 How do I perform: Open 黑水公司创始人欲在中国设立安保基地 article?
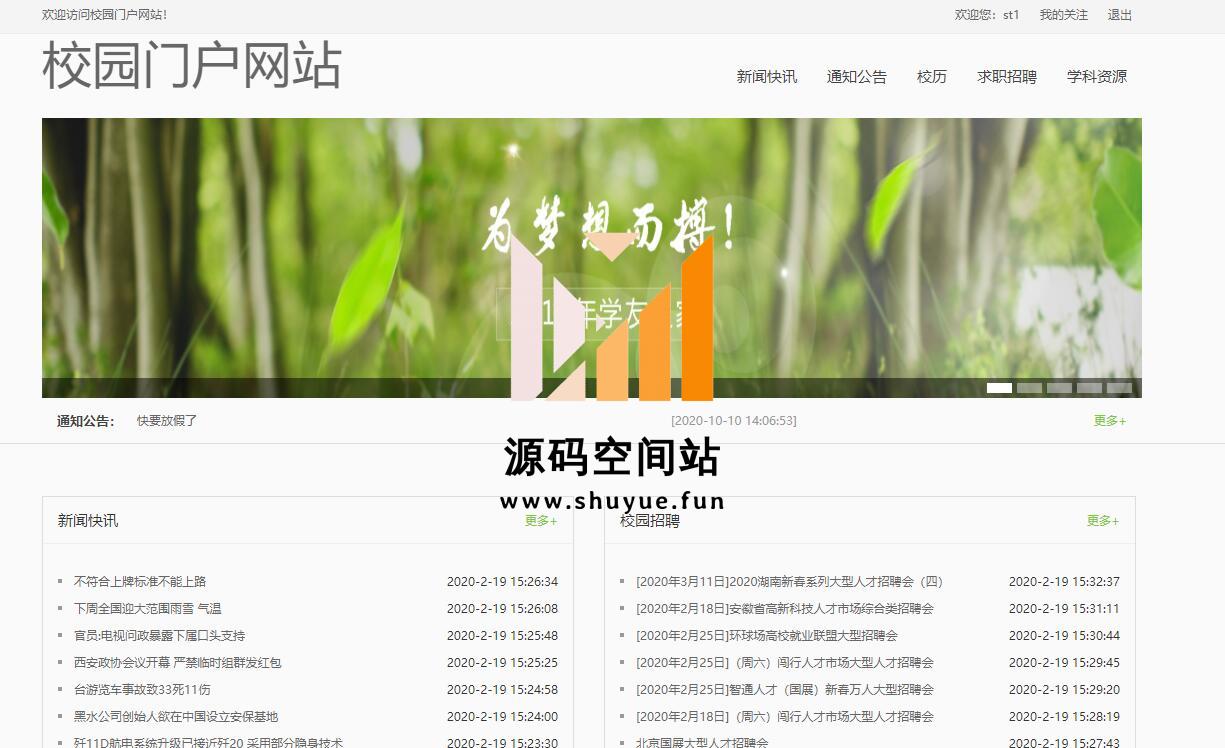coord(176,716)
